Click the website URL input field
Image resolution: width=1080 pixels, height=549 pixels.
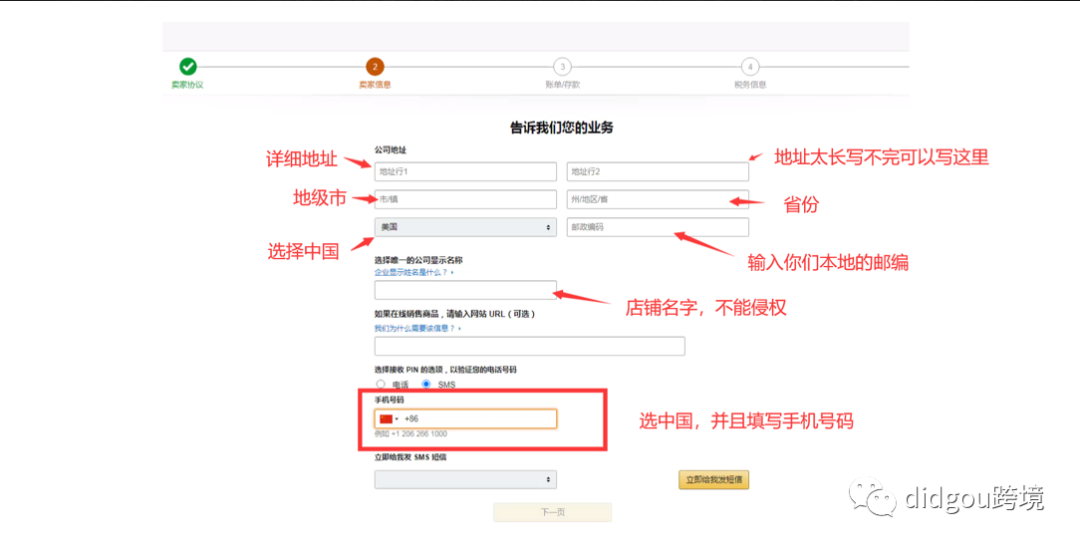coord(530,346)
